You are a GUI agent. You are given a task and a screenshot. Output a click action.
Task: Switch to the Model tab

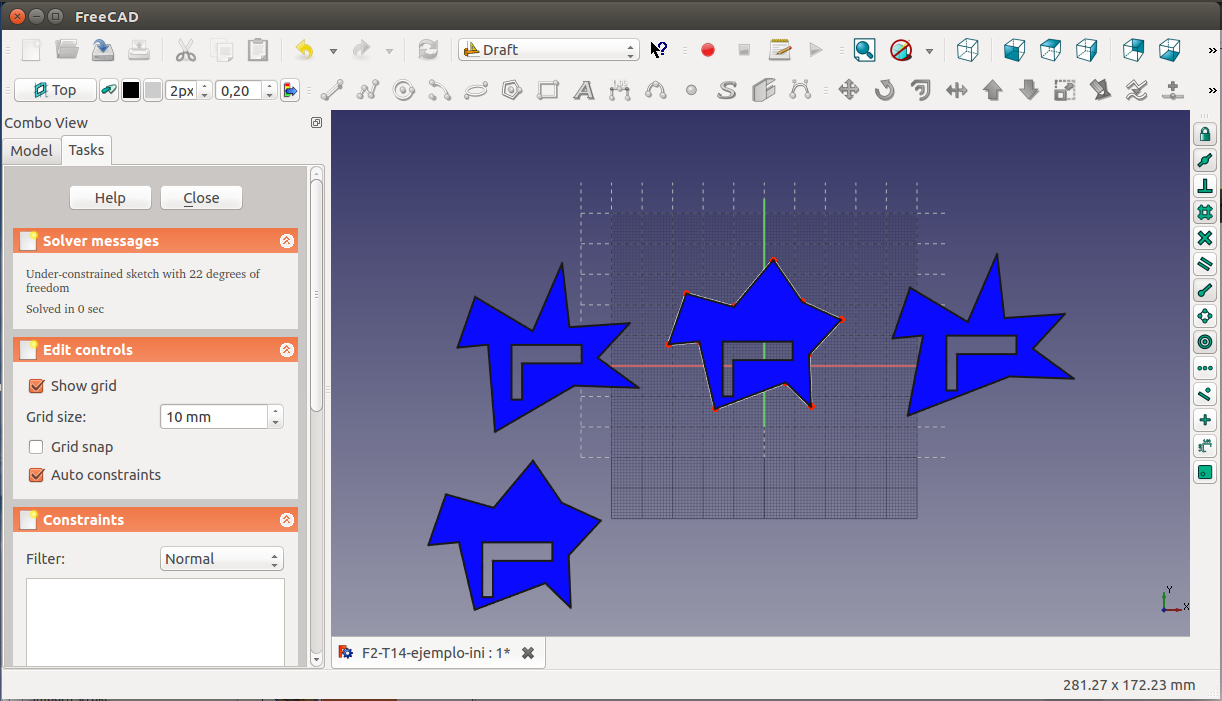point(31,150)
